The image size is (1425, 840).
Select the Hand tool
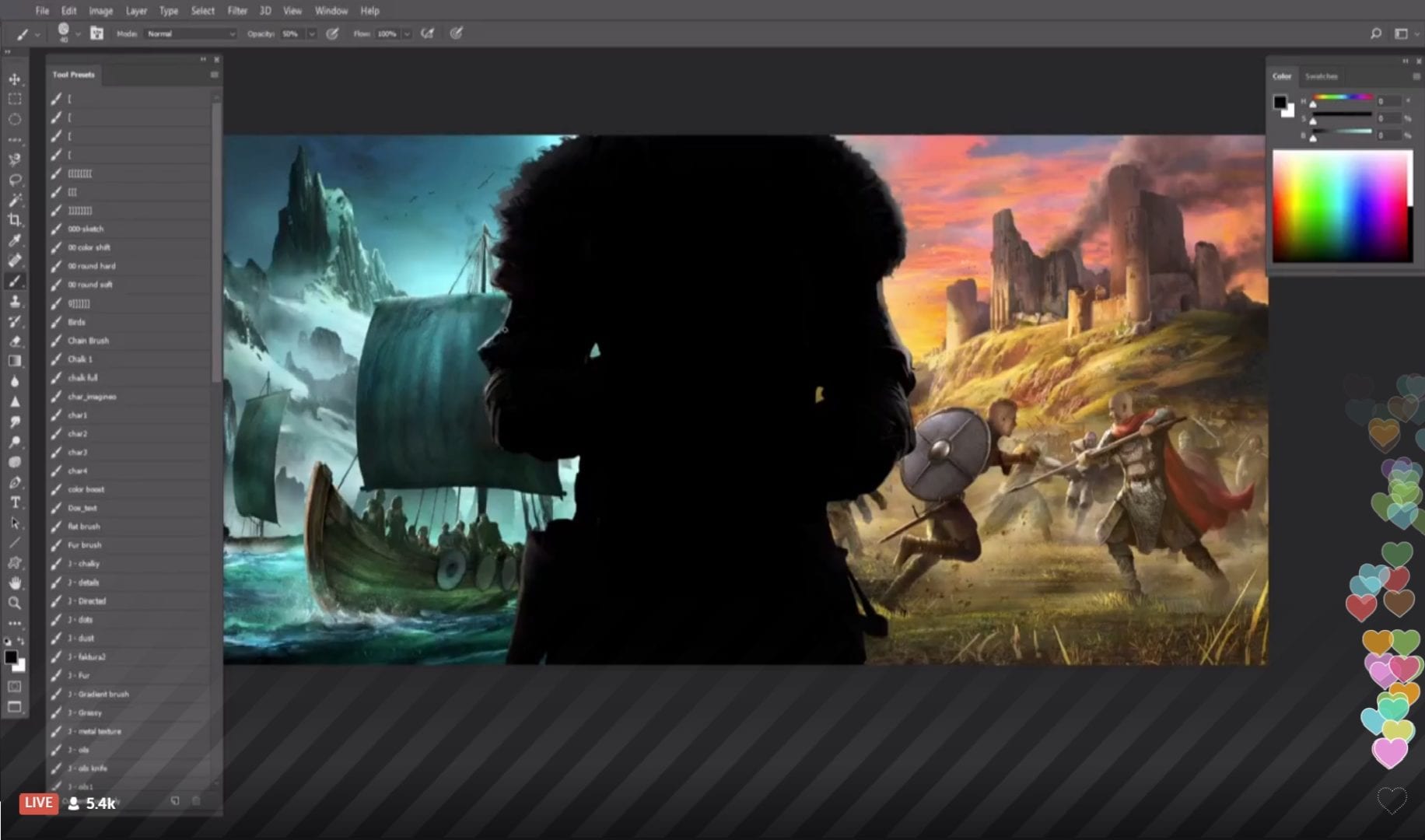(x=15, y=583)
